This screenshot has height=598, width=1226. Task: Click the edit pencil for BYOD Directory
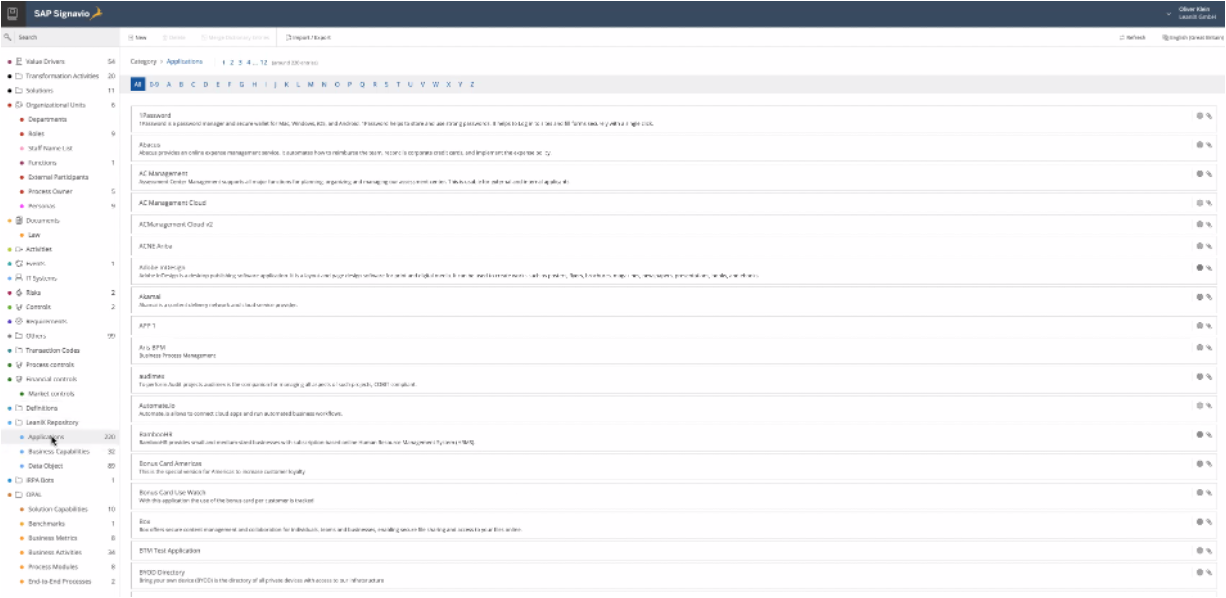click(x=1209, y=573)
